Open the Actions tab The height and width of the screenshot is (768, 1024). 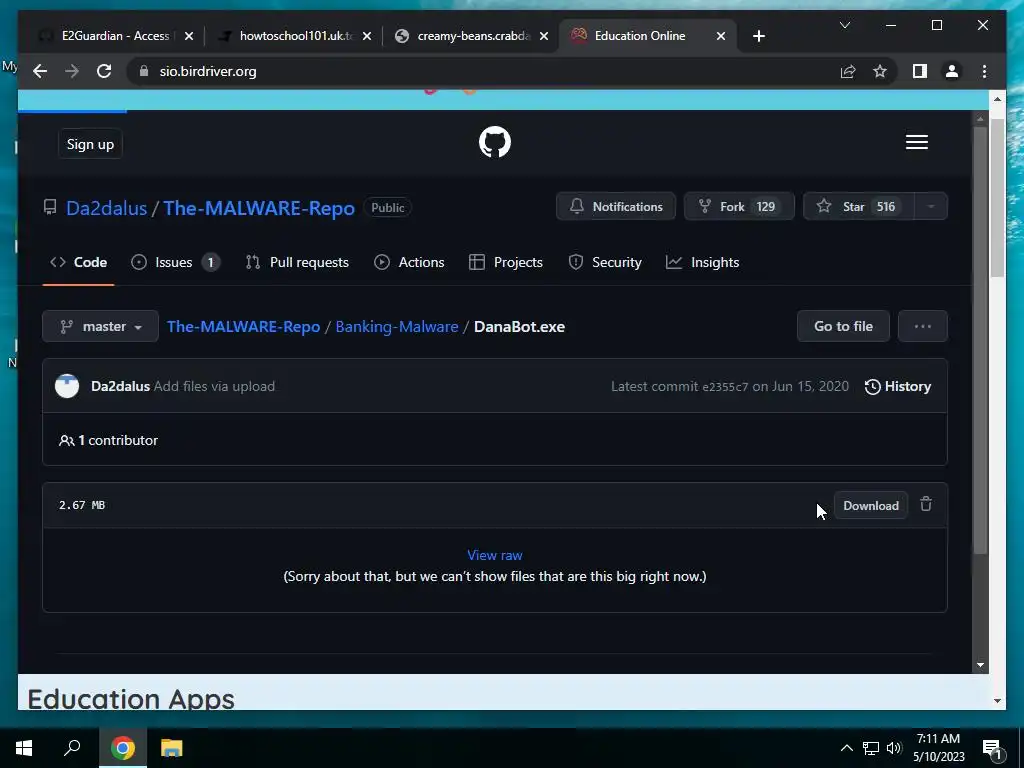click(409, 262)
